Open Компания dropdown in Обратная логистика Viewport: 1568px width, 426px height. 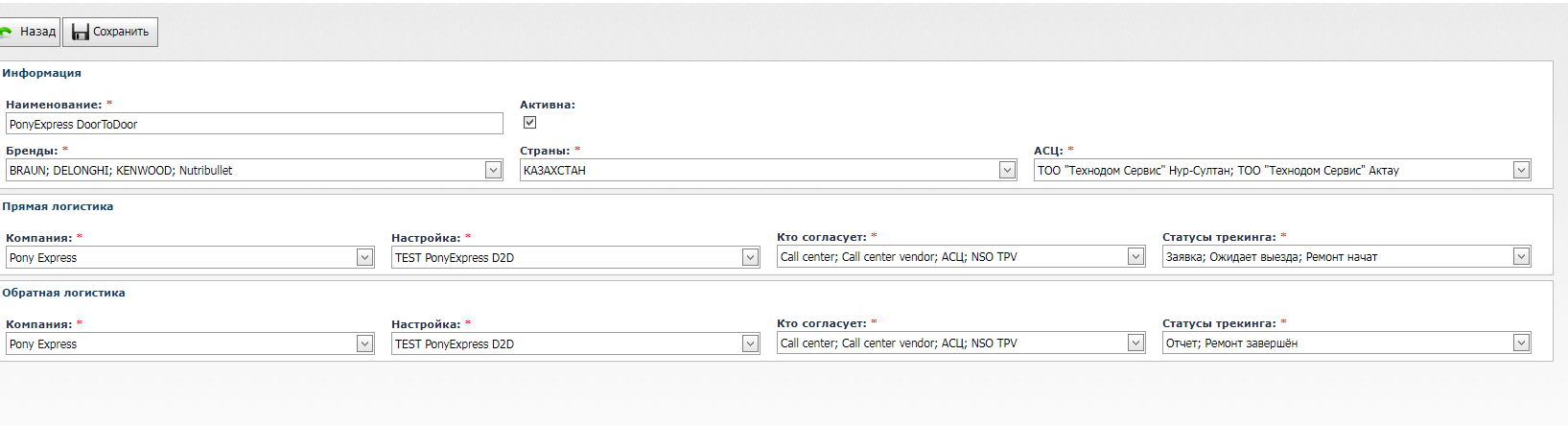pos(364,343)
